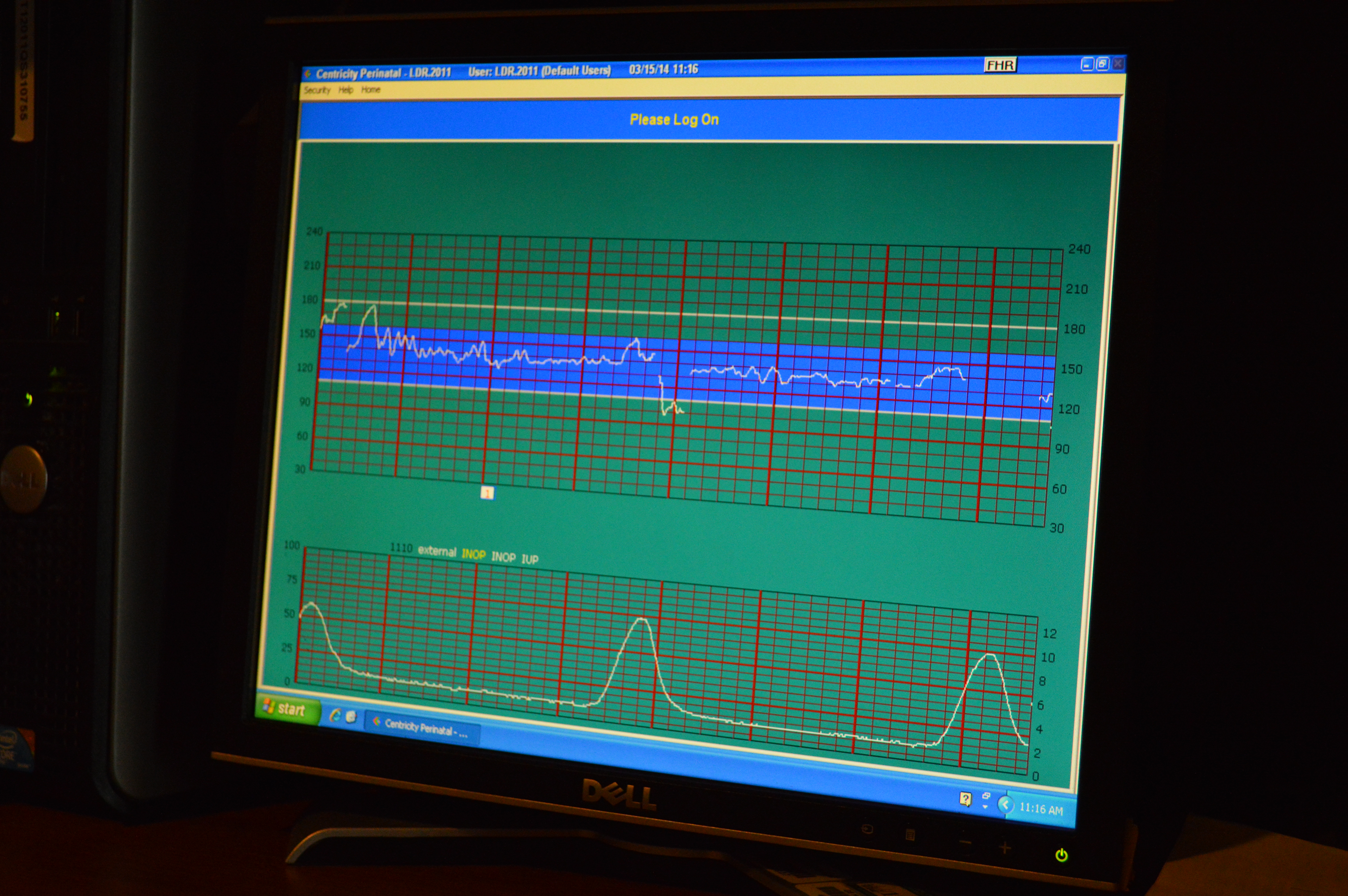The width and height of the screenshot is (1348, 896).
Task: Click the yellow INOP status label
Action: [x=474, y=554]
